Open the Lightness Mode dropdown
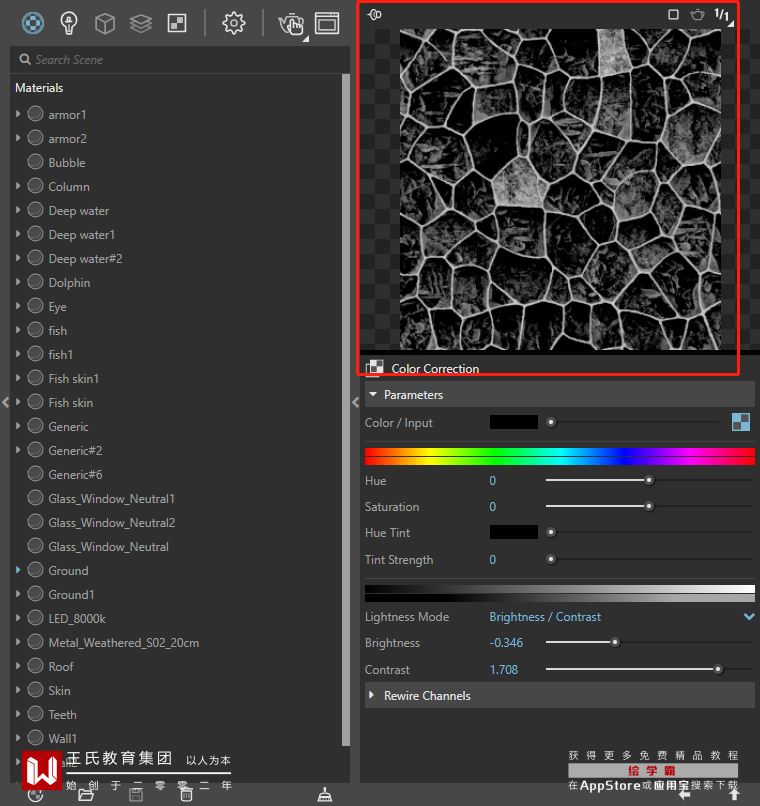760x806 pixels. [x=748, y=617]
